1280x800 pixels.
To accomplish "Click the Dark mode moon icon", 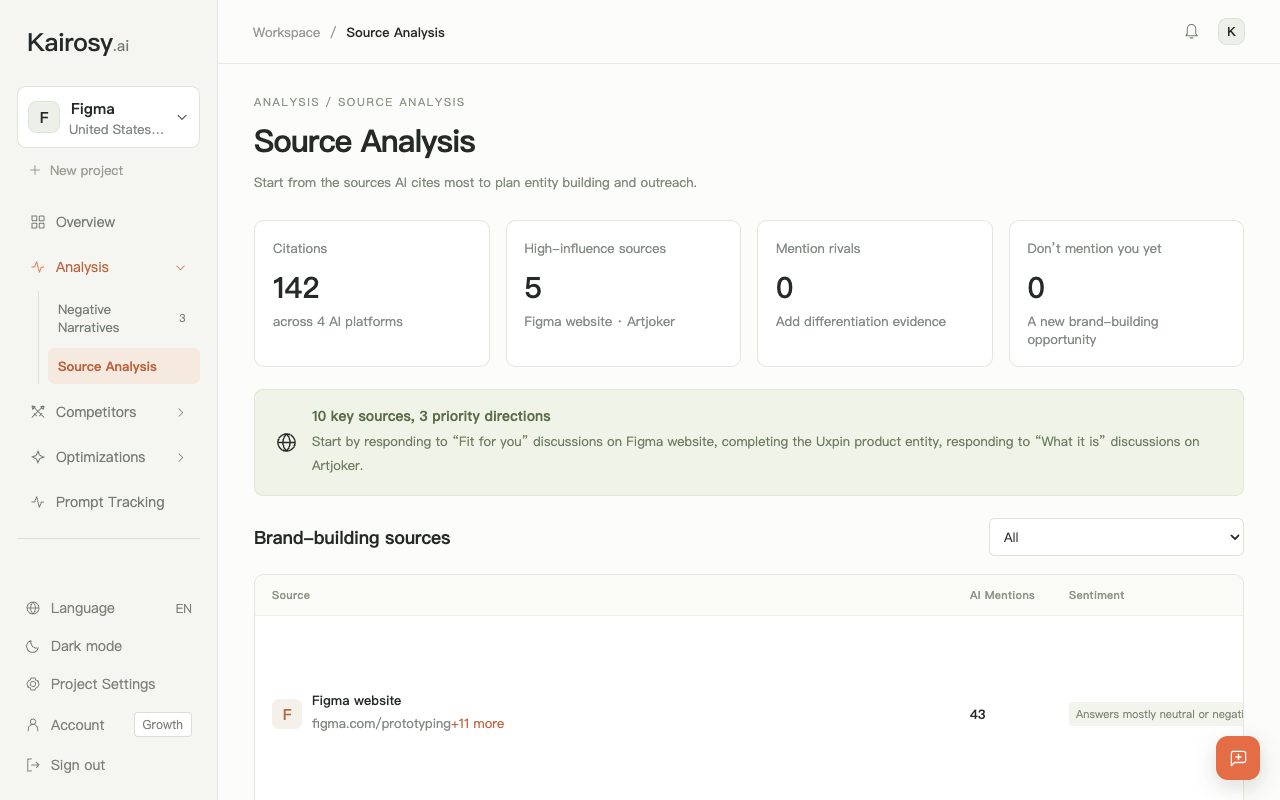I will point(33,646).
